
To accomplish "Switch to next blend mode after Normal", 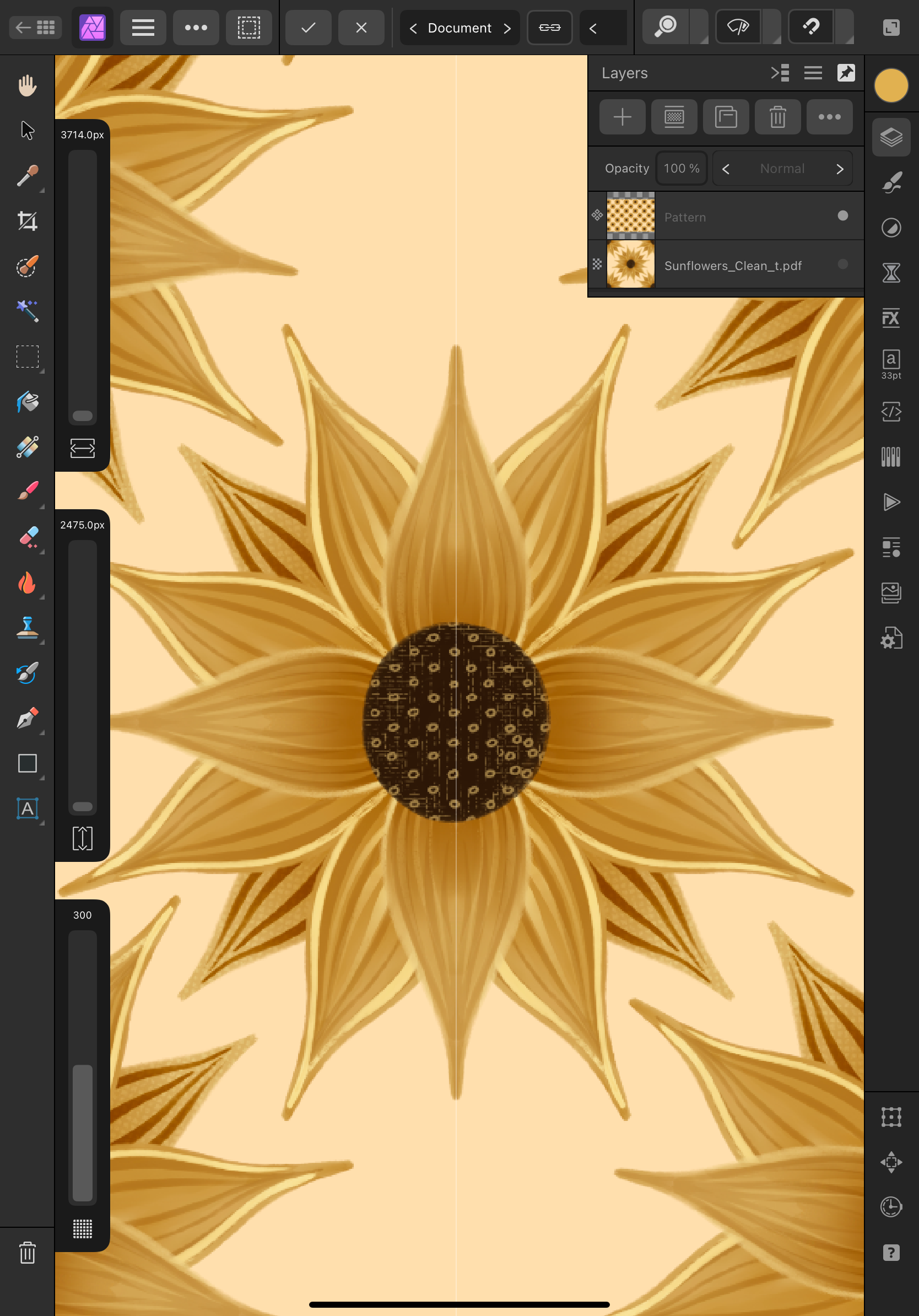I will 839,169.
